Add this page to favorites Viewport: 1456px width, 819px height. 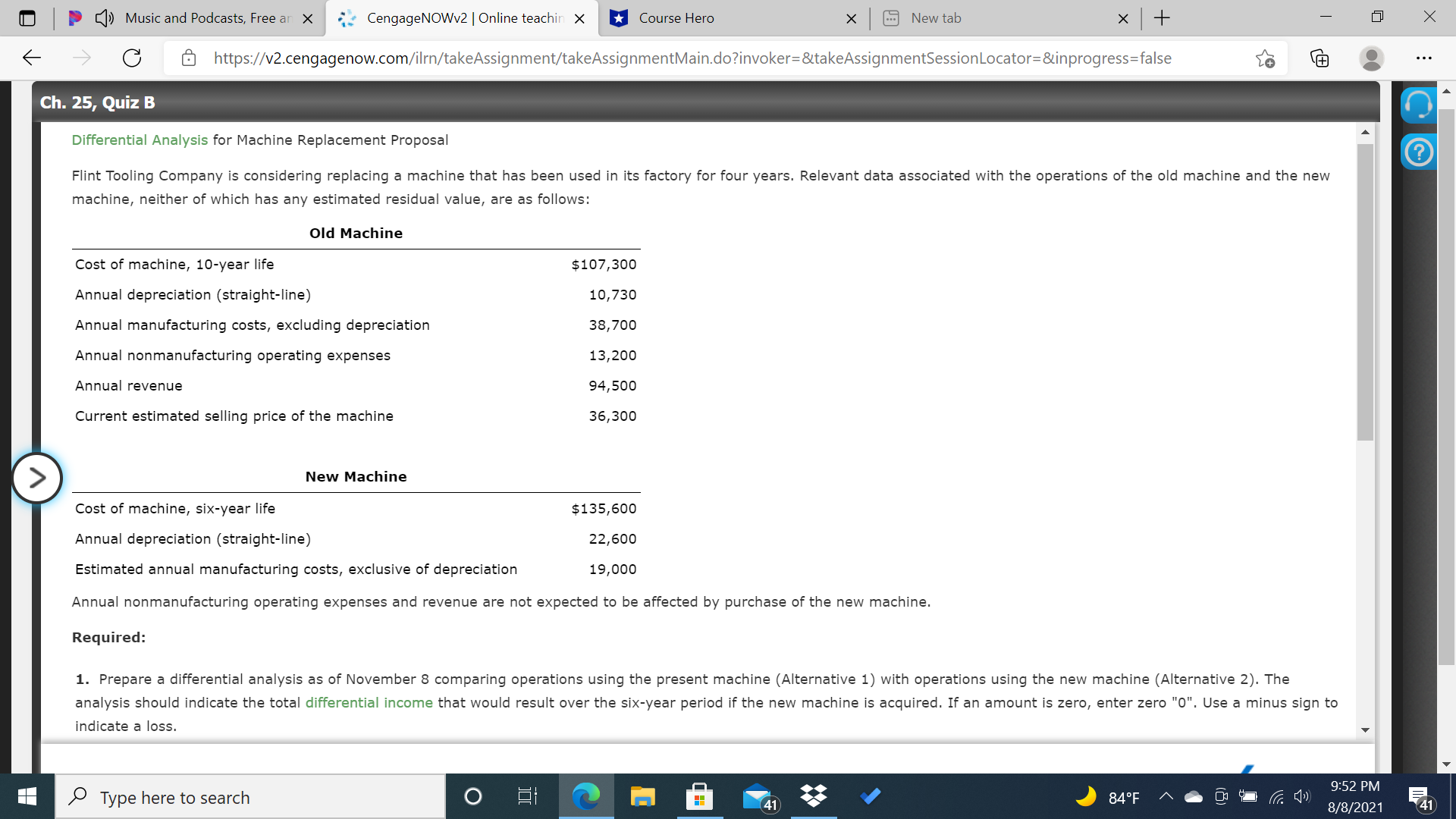(x=1264, y=58)
